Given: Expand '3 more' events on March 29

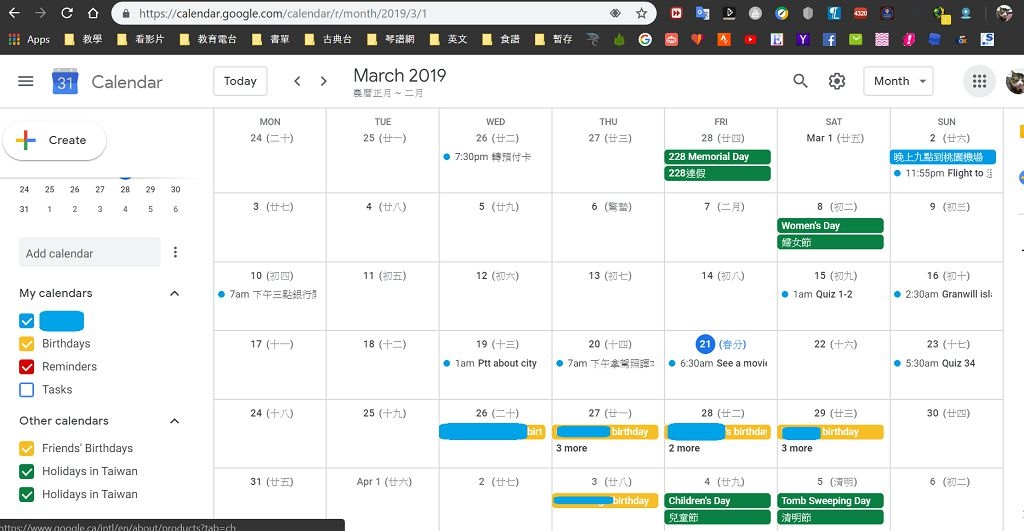Looking at the screenshot, I should tap(797, 448).
